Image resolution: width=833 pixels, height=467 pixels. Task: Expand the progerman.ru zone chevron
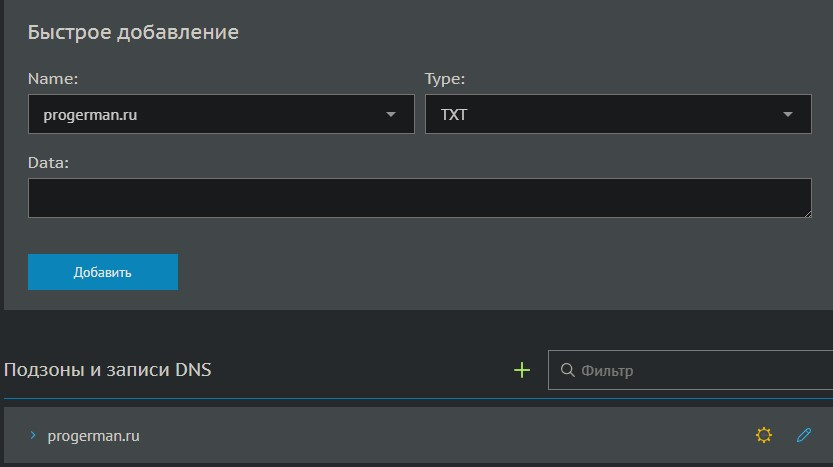(33, 435)
